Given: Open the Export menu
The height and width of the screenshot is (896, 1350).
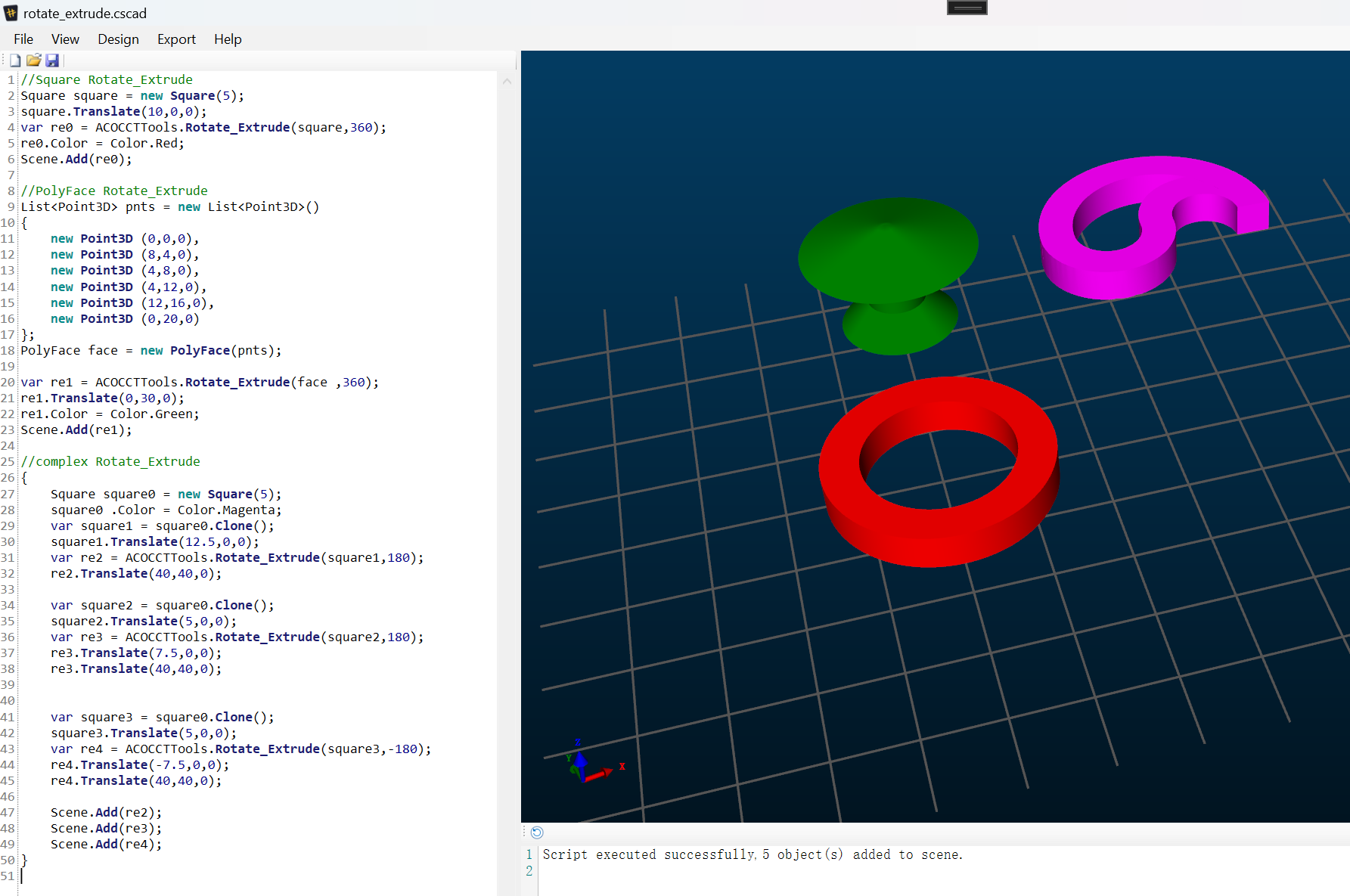Looking at the screenshot, I should [176, 39].
